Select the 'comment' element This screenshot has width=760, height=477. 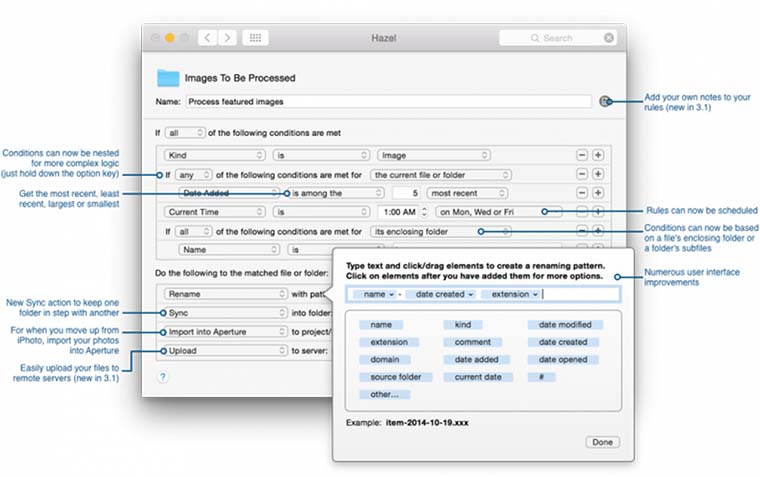473,342
